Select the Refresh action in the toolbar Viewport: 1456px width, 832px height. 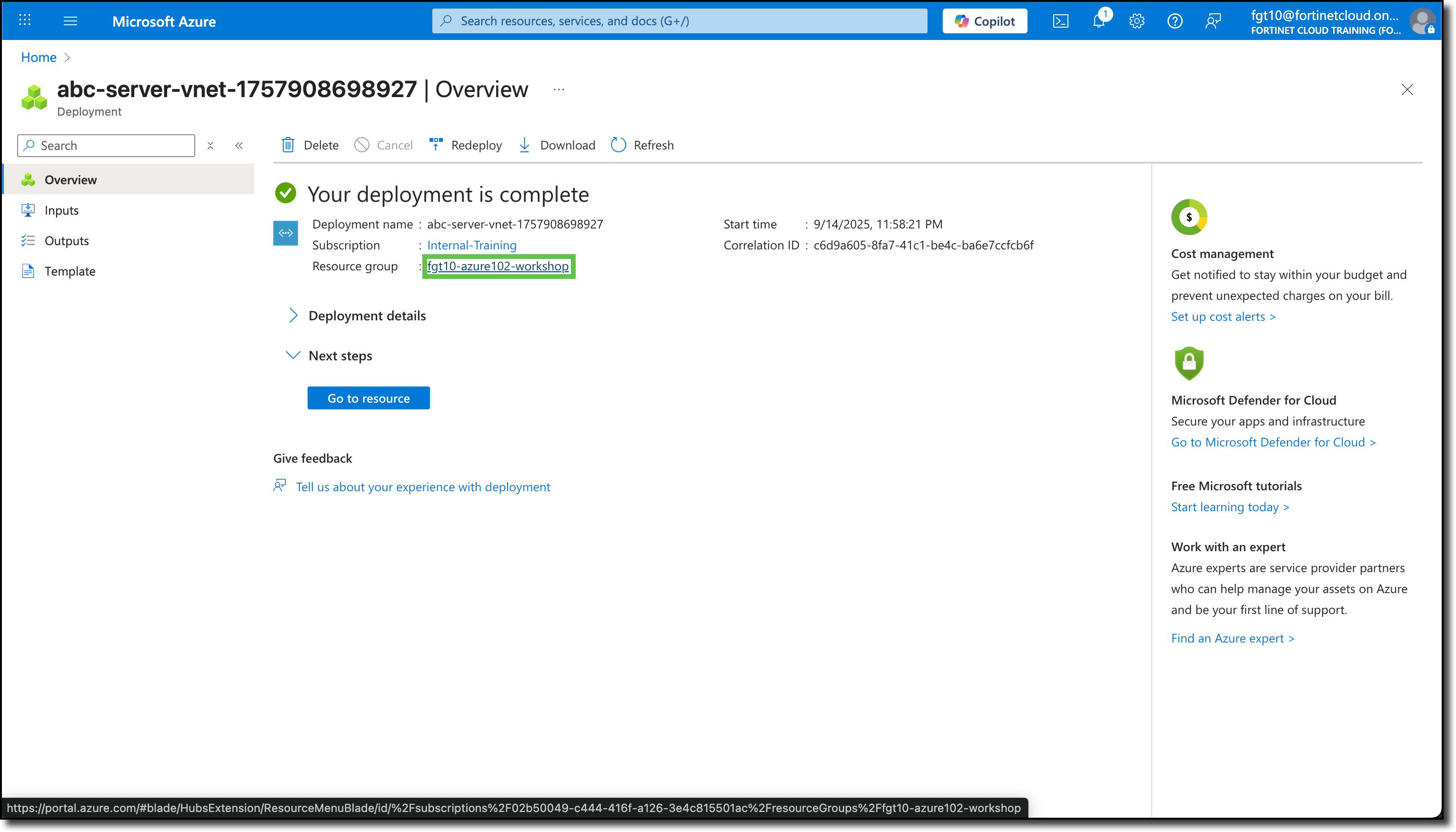642,145
